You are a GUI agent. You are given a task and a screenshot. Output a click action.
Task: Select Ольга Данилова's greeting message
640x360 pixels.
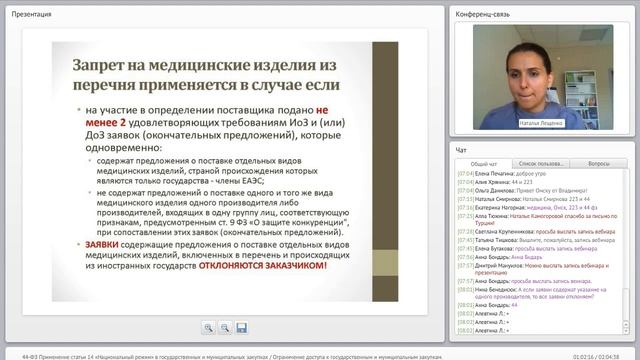[522, 191]
